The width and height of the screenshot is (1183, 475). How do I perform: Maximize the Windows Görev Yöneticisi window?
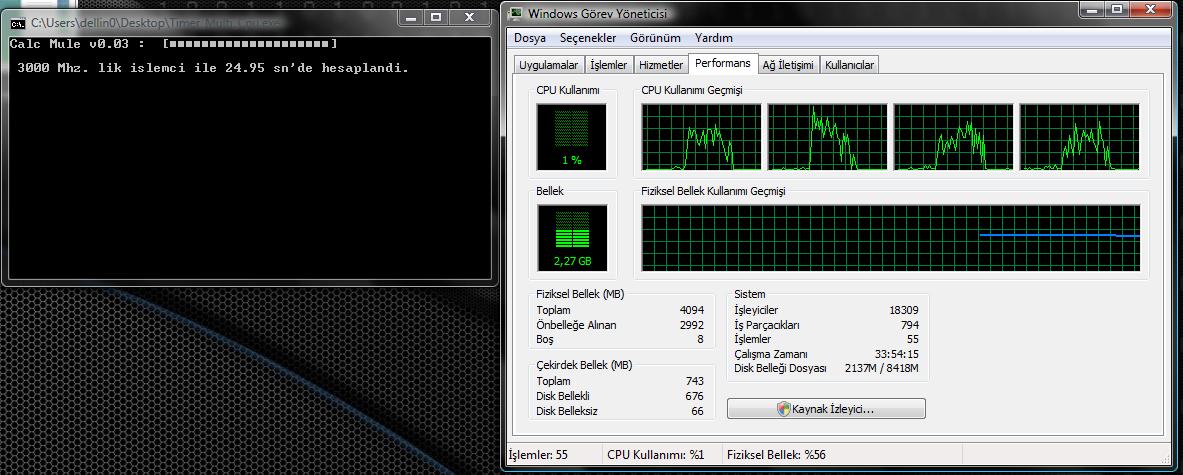tap(1117, 10)
